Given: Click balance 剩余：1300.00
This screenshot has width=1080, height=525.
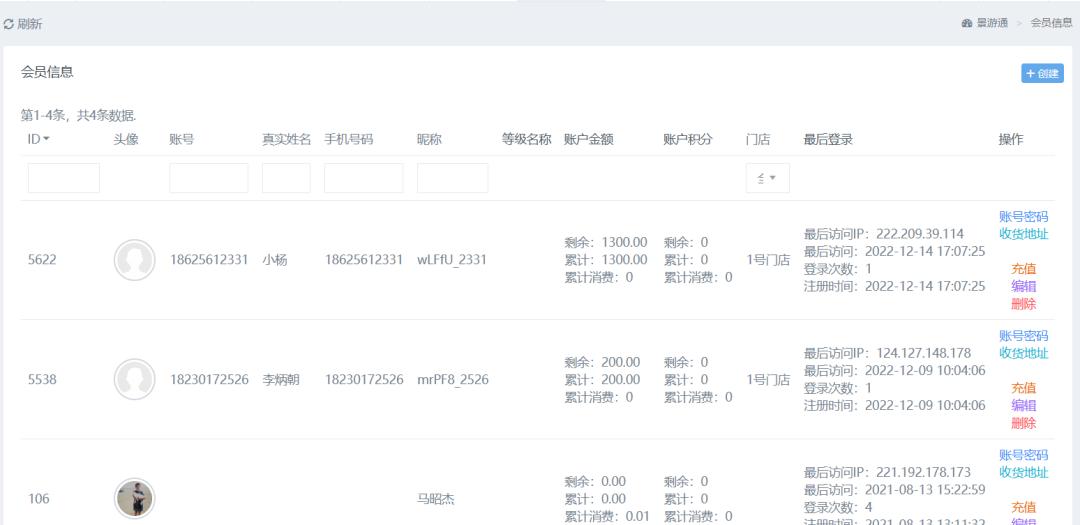Looking at the screenshot, I should point(606,243).
